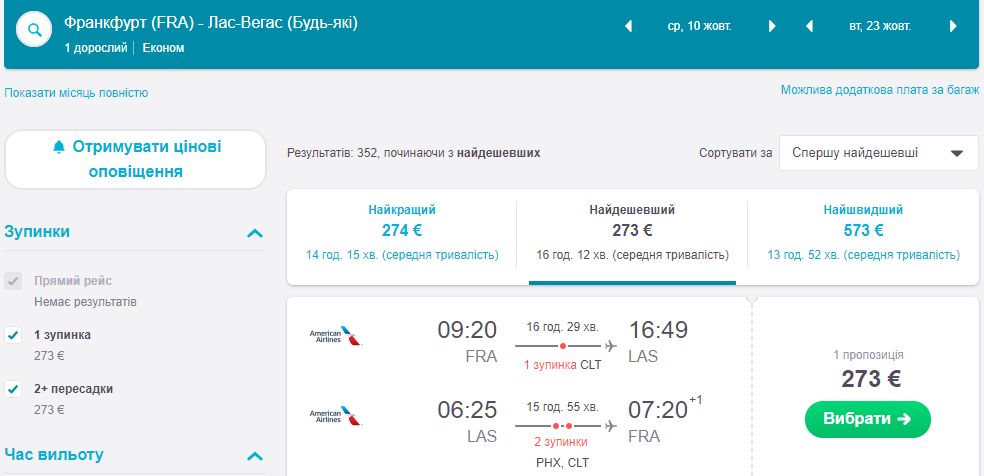The image size is (984, 476).
Task: Click the bell price alerts icon
Action: (x=59, y=147)
